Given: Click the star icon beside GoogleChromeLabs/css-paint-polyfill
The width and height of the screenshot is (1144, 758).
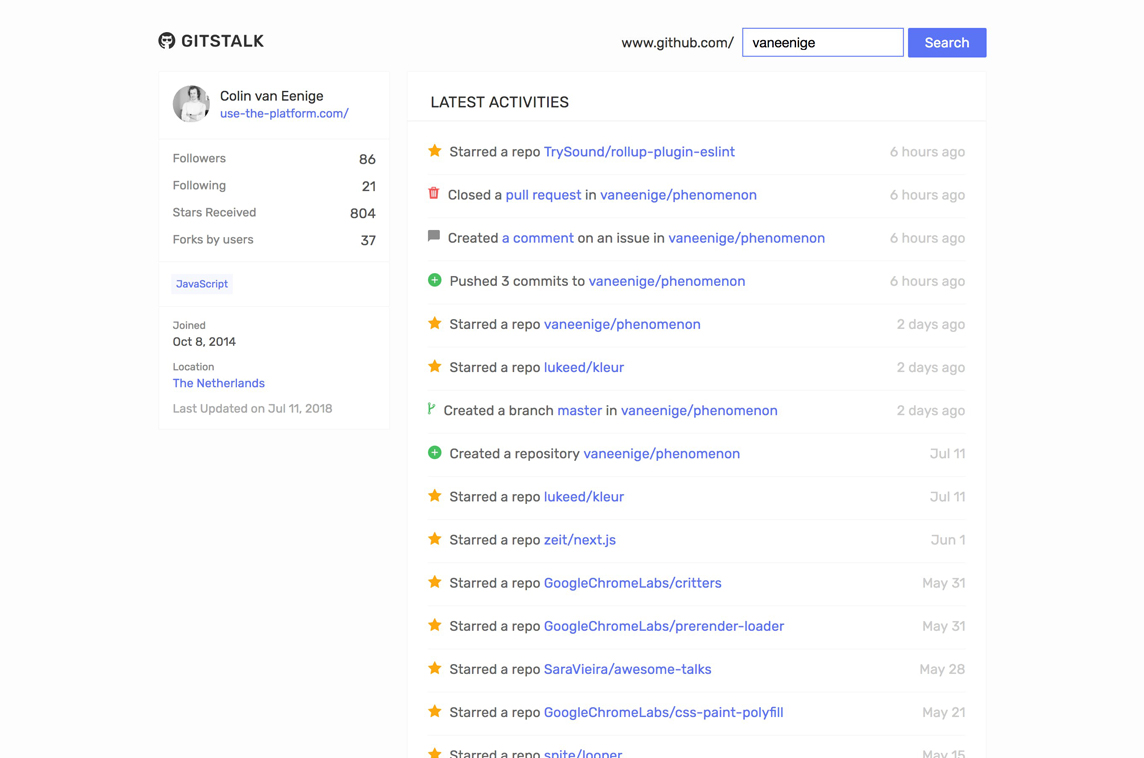Looking at the screenshot, I should point(435,711).
